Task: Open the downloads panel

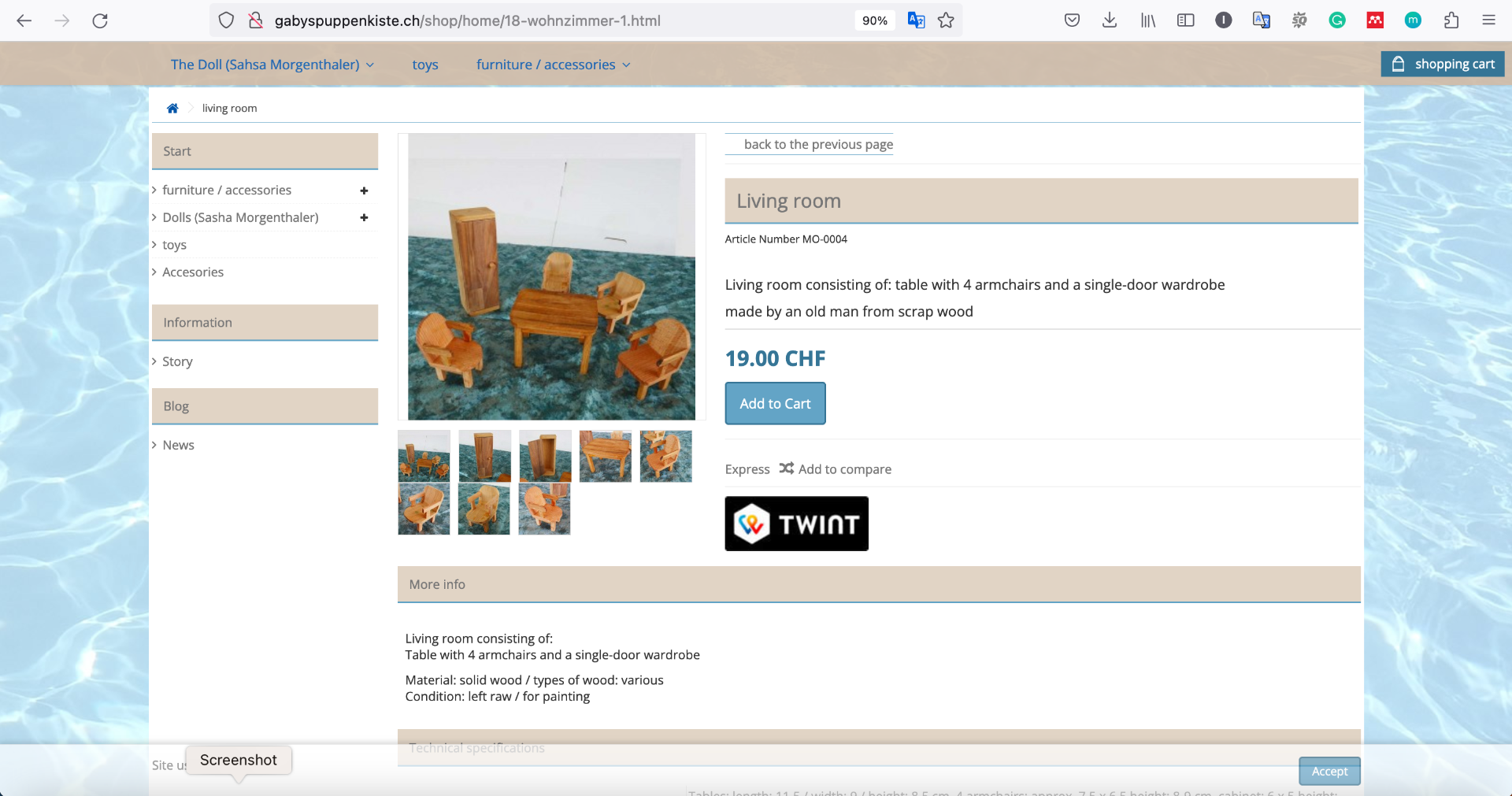Action: [1110, 20]
